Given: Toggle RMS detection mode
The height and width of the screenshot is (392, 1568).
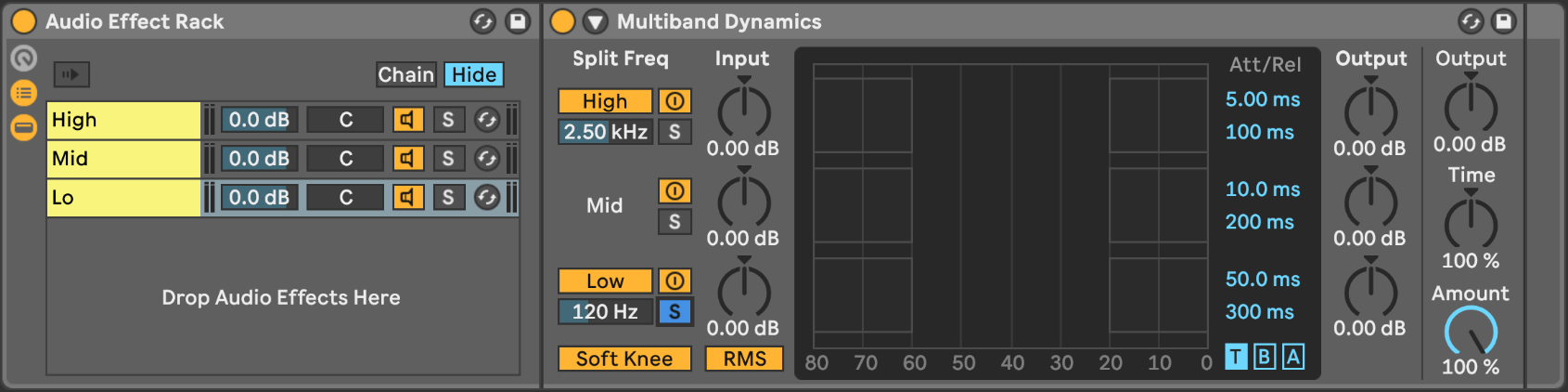Looking at the screenshot, I should tap(744, 359).
